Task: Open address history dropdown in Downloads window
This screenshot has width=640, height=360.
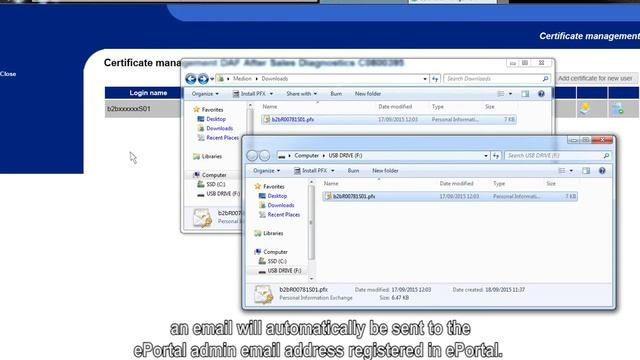Action: (425, 78)
